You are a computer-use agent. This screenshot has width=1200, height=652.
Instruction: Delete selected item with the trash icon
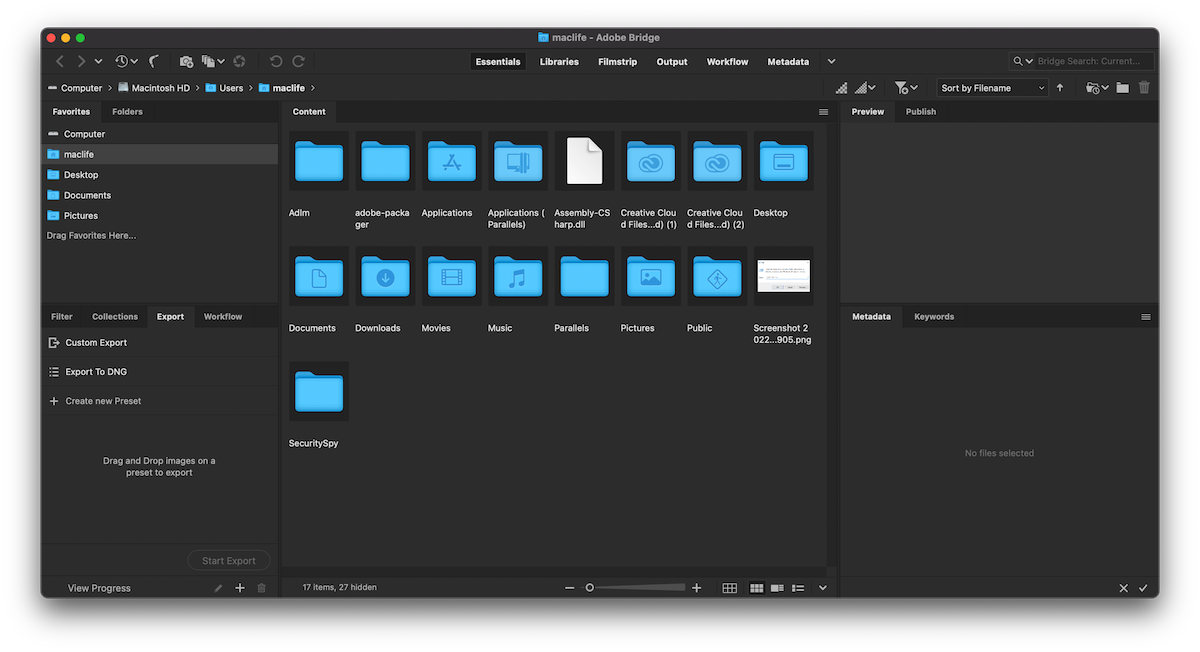pyautogui.click(x=1143, y=87)
